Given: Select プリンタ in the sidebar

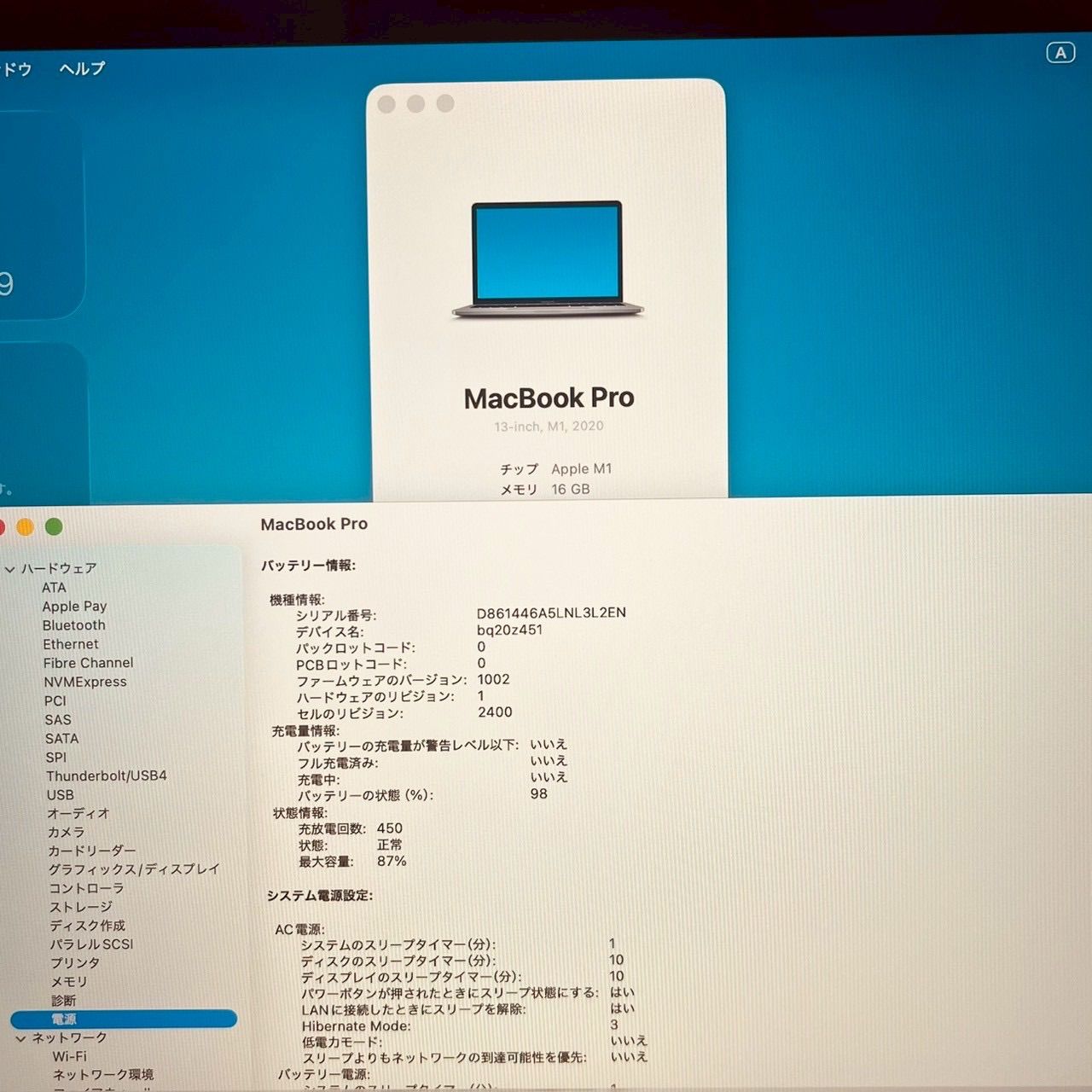Looking at the screenshot, I should [x=75, y=963].
